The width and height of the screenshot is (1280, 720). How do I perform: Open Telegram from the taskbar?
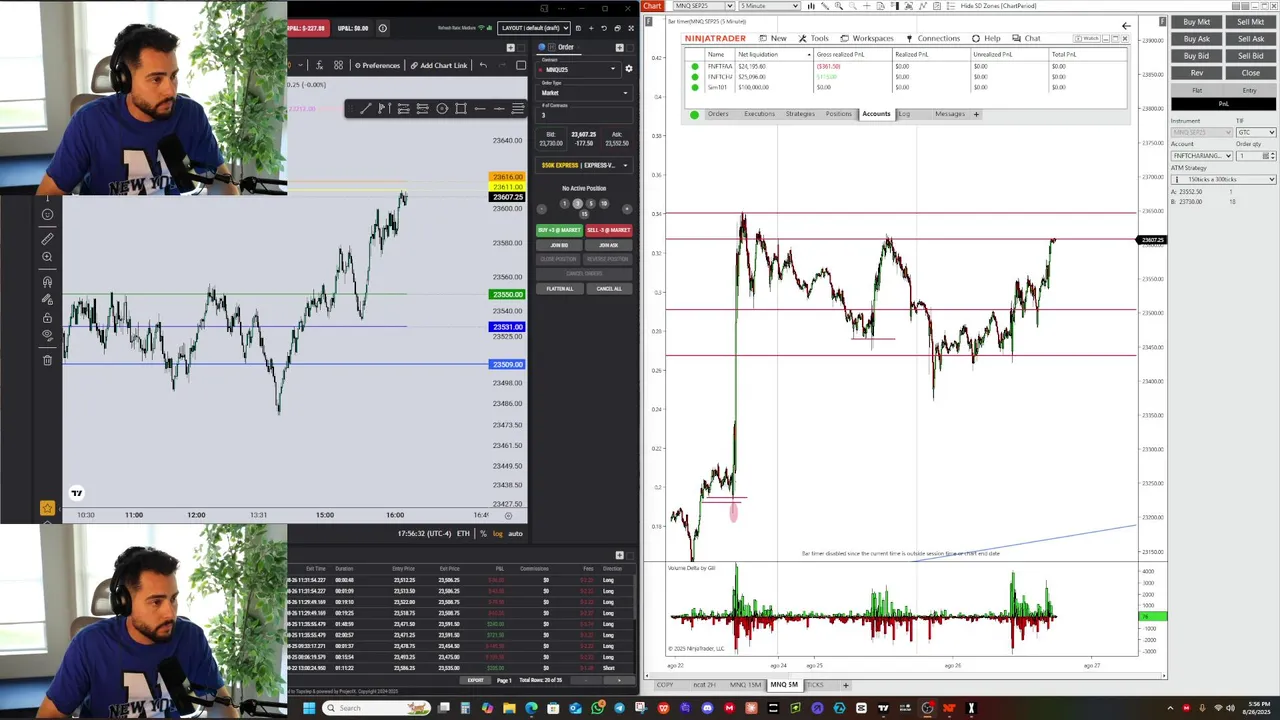pyautogui.click(x=619, y=708)
